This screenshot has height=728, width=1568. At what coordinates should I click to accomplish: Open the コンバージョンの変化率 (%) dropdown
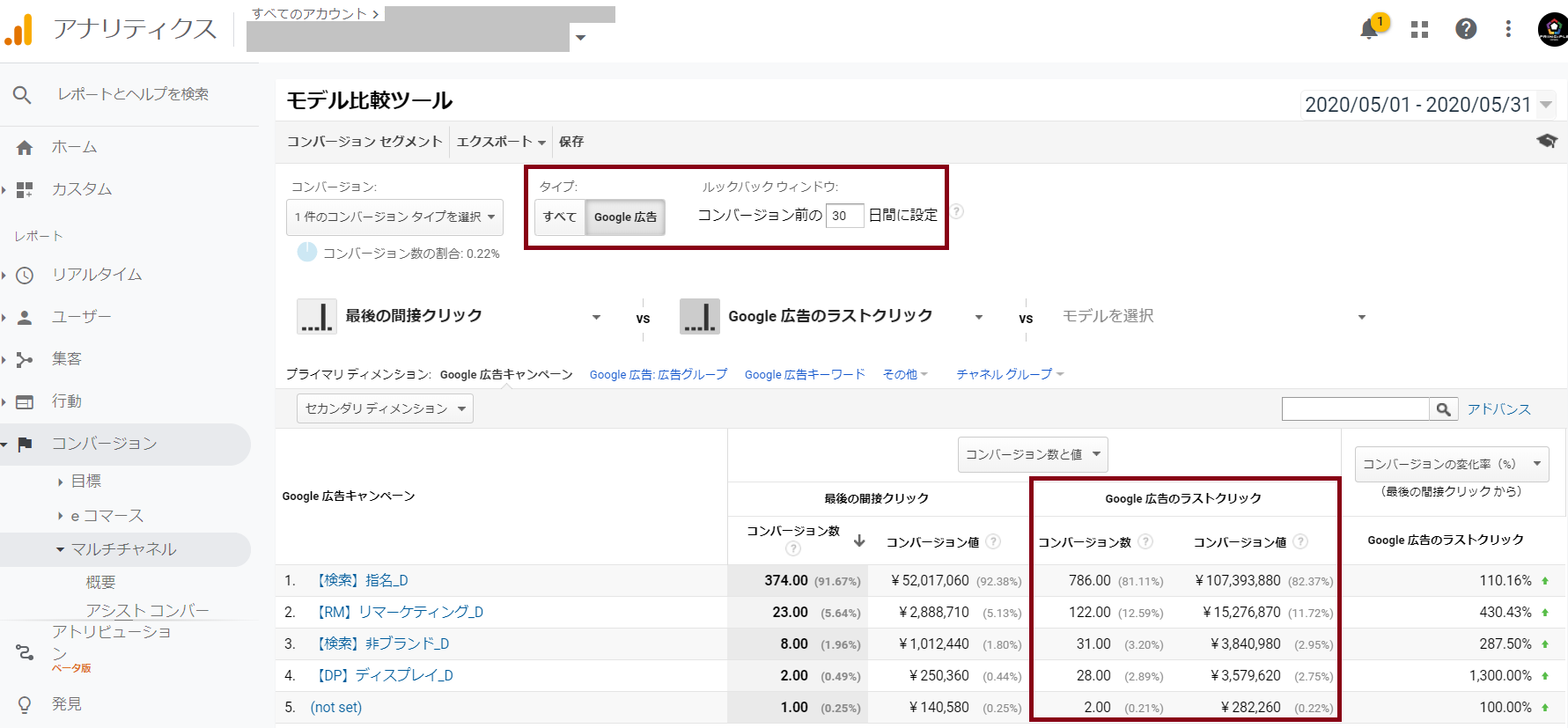point(1452,464)
